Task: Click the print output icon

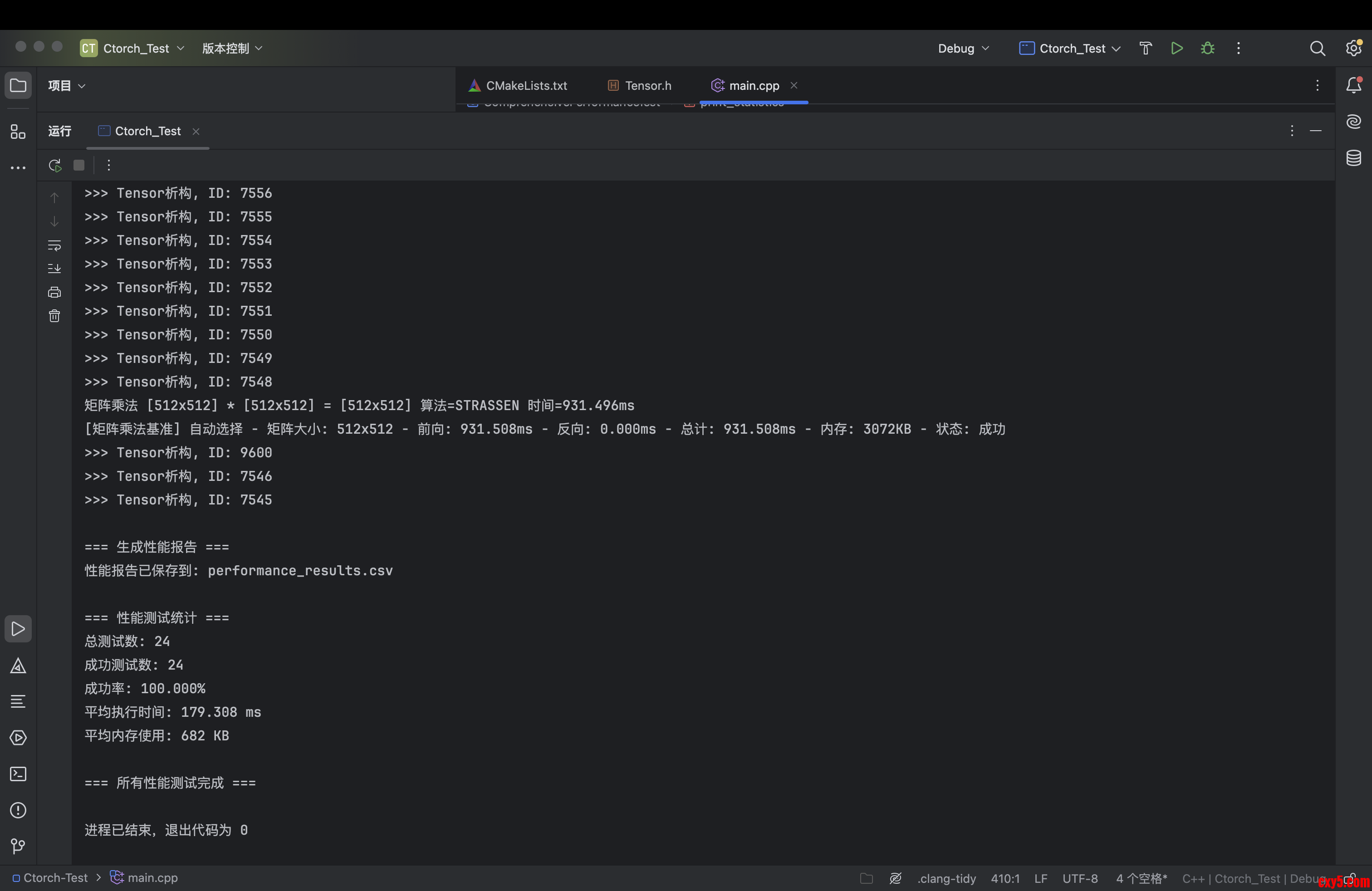Action: (54, 292)
